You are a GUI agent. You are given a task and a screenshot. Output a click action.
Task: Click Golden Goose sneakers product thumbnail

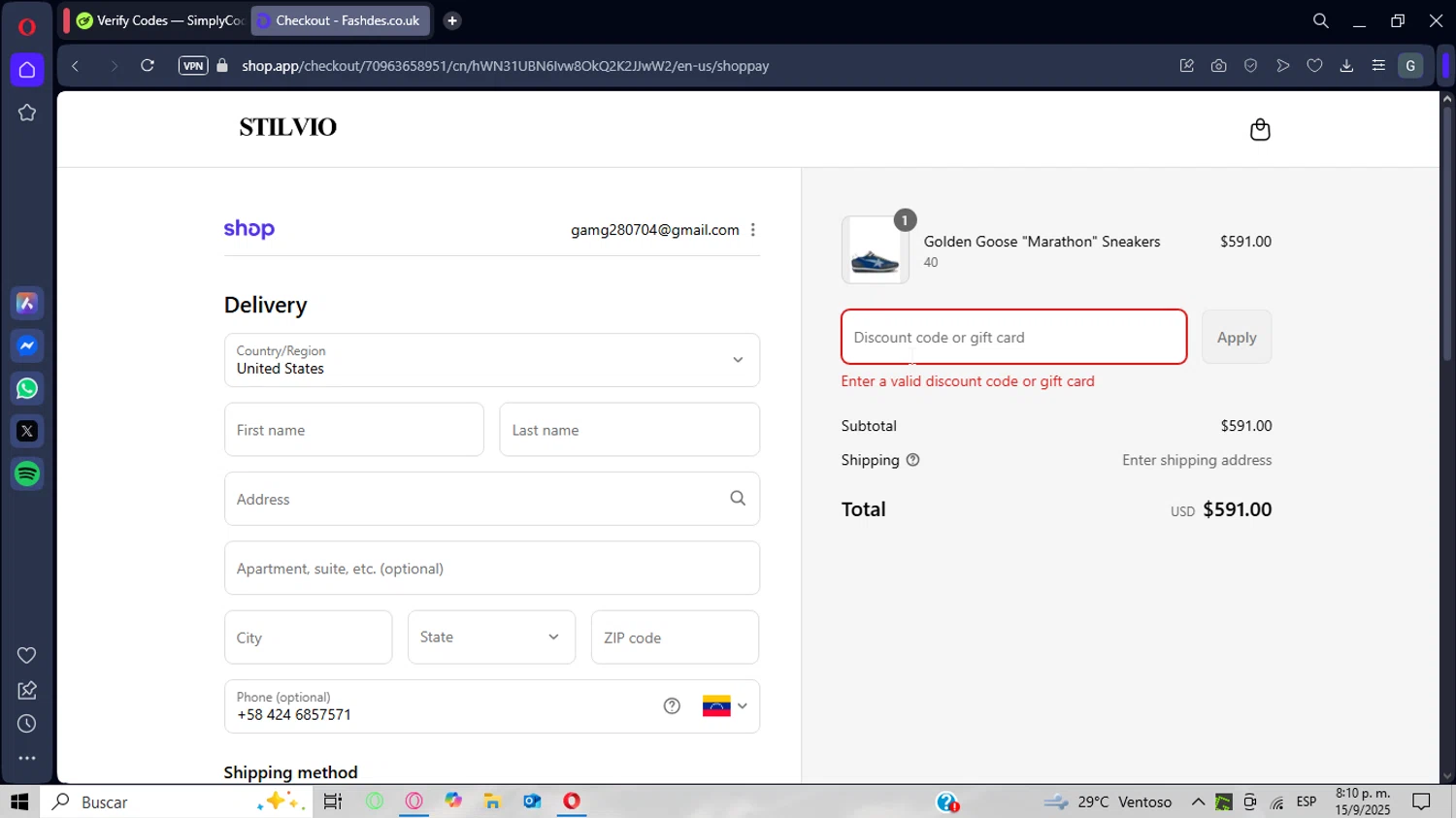click(875, 250)
